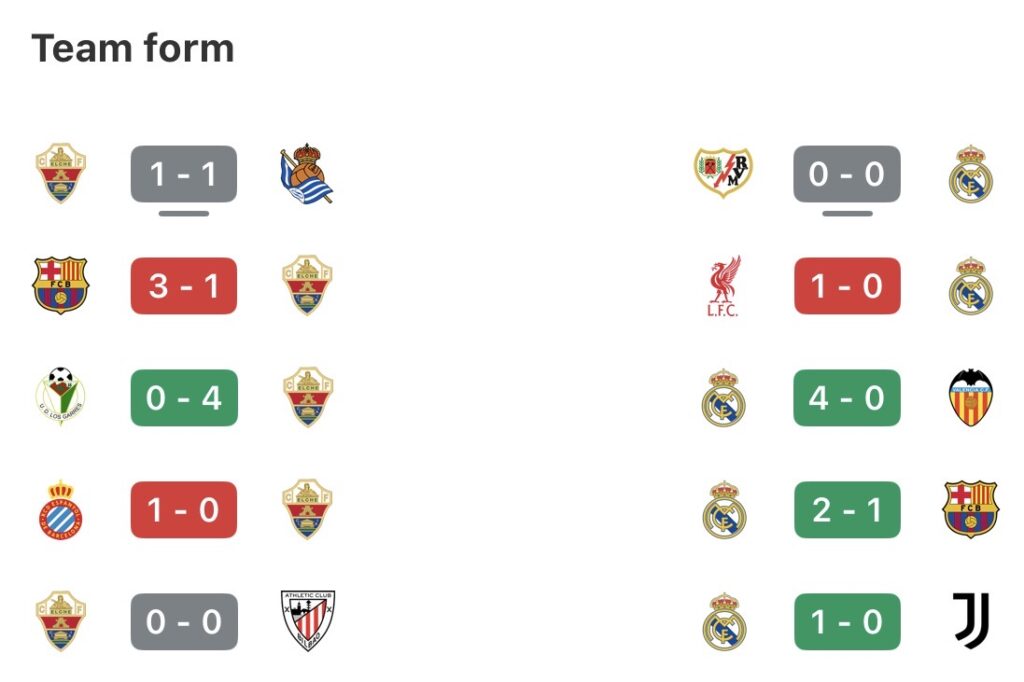Select the Rayo Vallecano crest
Image resolution: width=1024 pixels, height=682 pixels.
723,173
